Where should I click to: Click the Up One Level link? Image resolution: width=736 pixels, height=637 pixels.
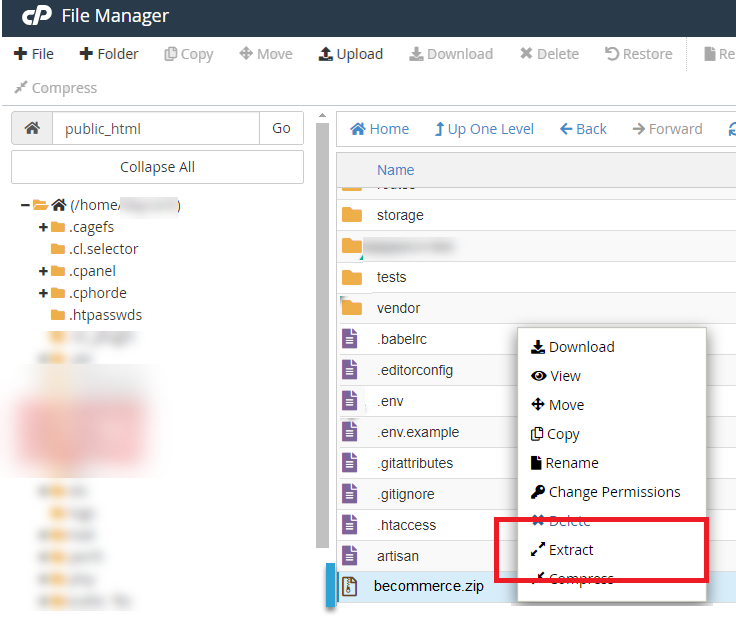point(484,129)
